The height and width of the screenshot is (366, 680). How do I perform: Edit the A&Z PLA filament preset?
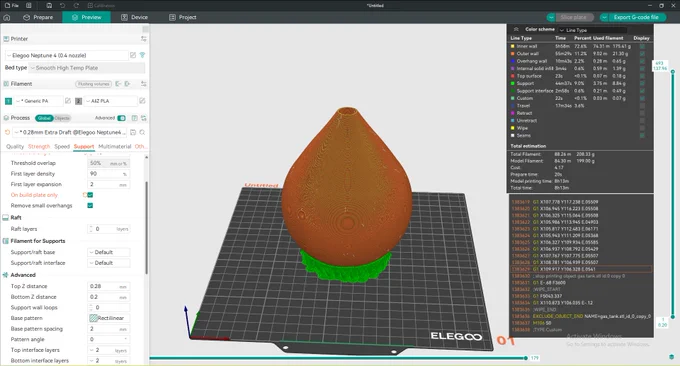coord(142,101)
